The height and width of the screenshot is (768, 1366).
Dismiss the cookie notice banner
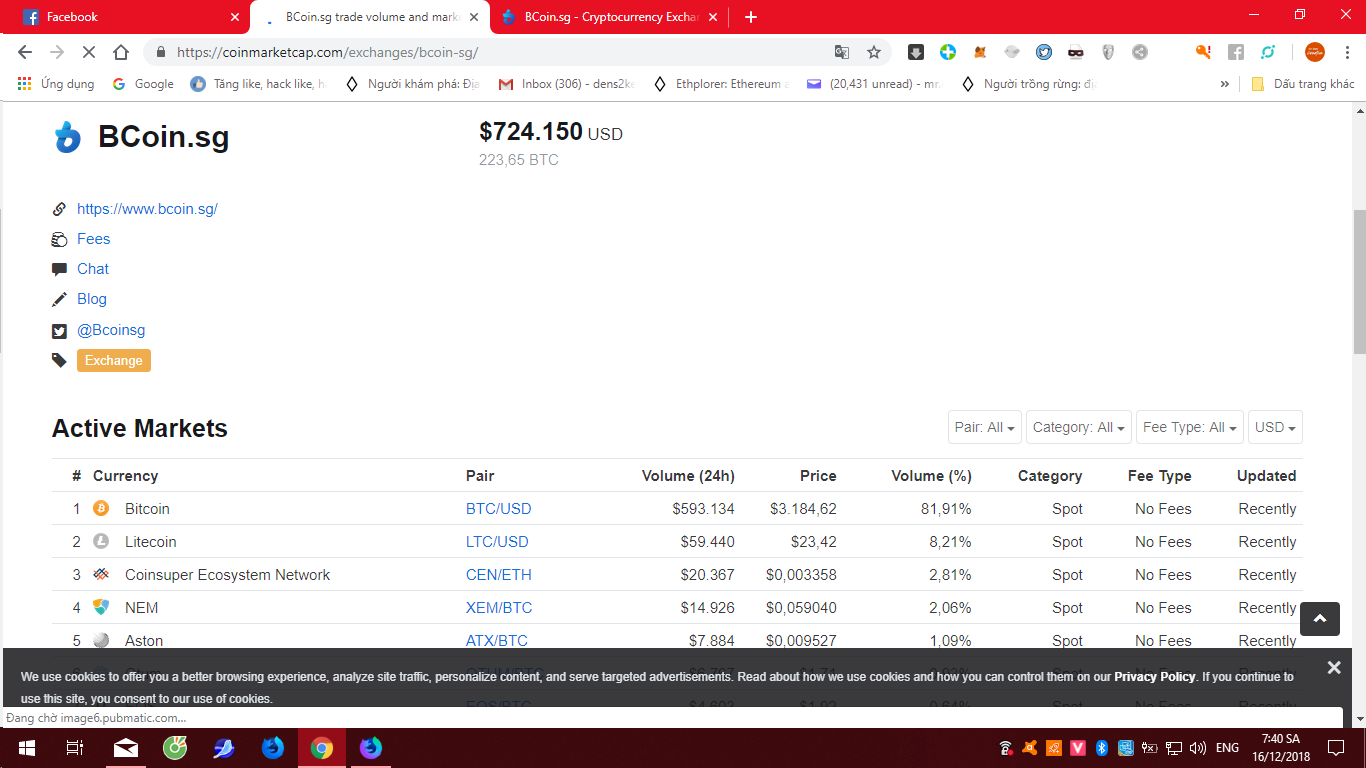coord(1334,667)
